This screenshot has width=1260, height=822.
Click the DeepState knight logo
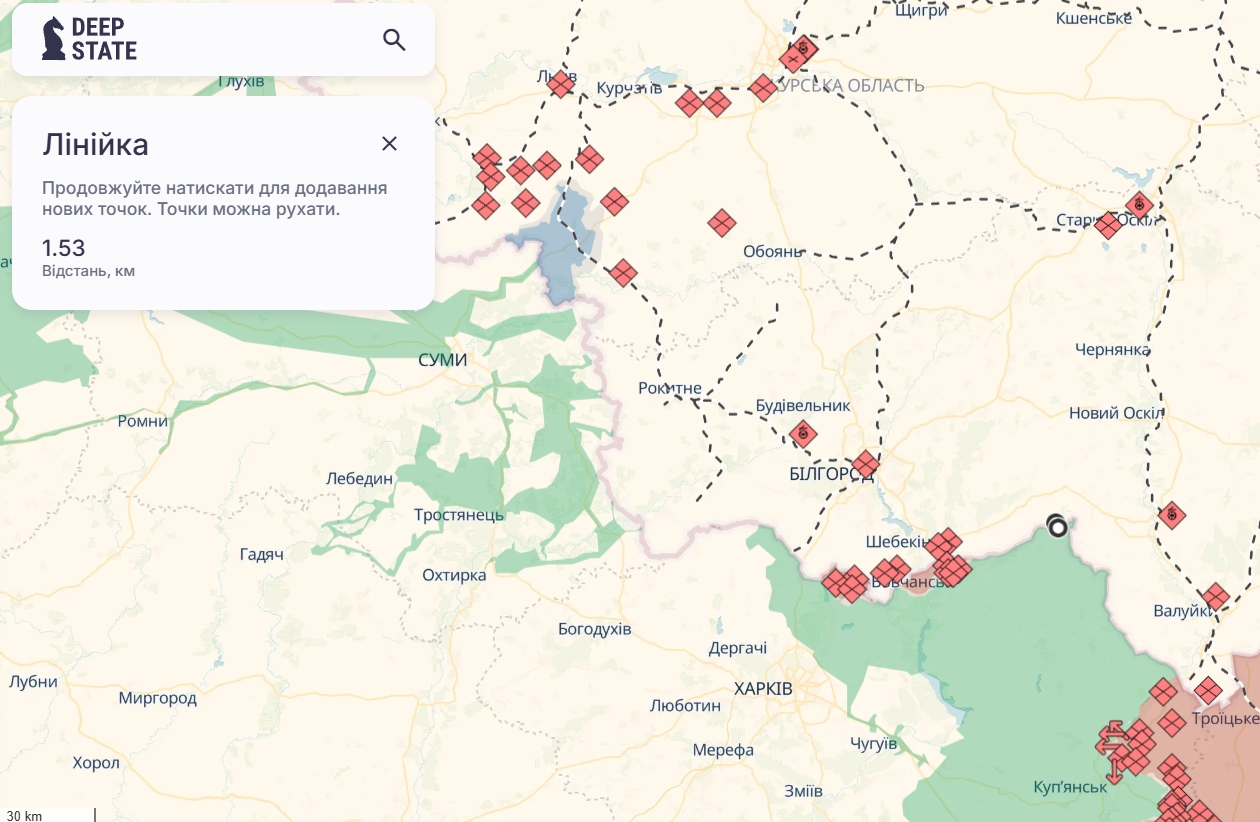53,39
